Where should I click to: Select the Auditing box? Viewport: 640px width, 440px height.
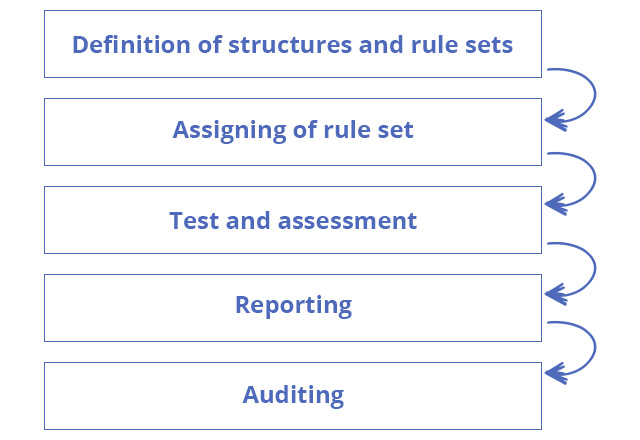(x=293, y=396)
